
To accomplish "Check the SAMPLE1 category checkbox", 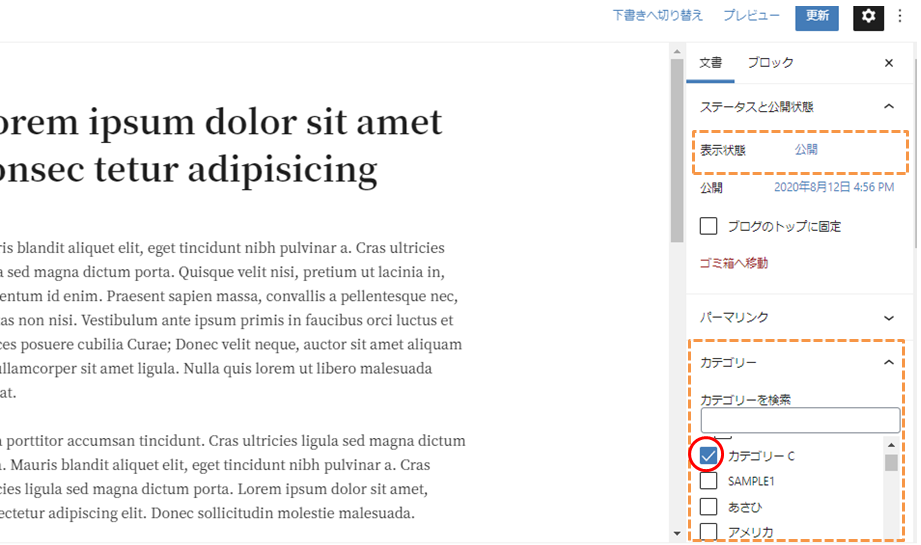I will 709,481.
